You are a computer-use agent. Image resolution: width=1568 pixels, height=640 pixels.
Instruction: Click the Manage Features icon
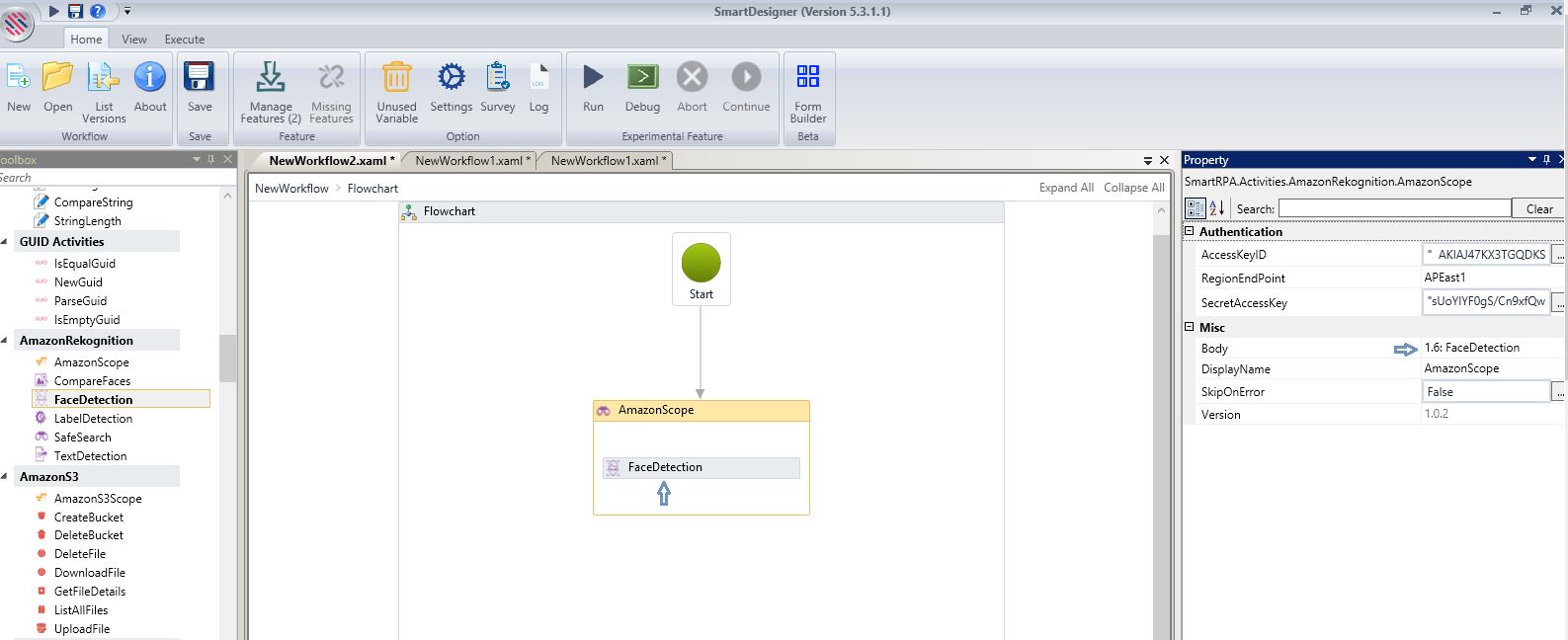[270, 78]
